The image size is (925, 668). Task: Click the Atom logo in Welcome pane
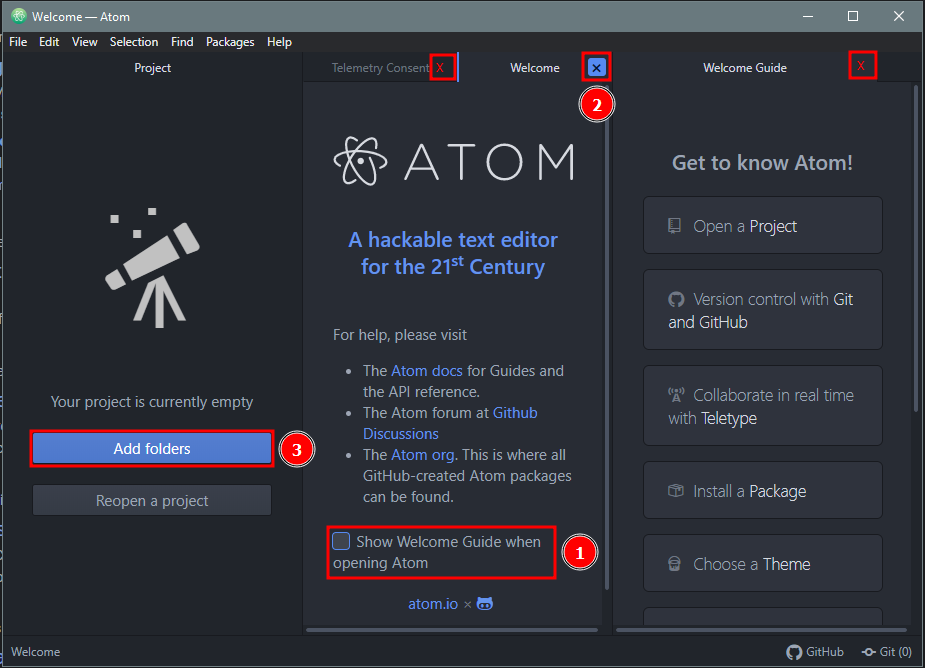pyautogui.click(x=454, y=161)
